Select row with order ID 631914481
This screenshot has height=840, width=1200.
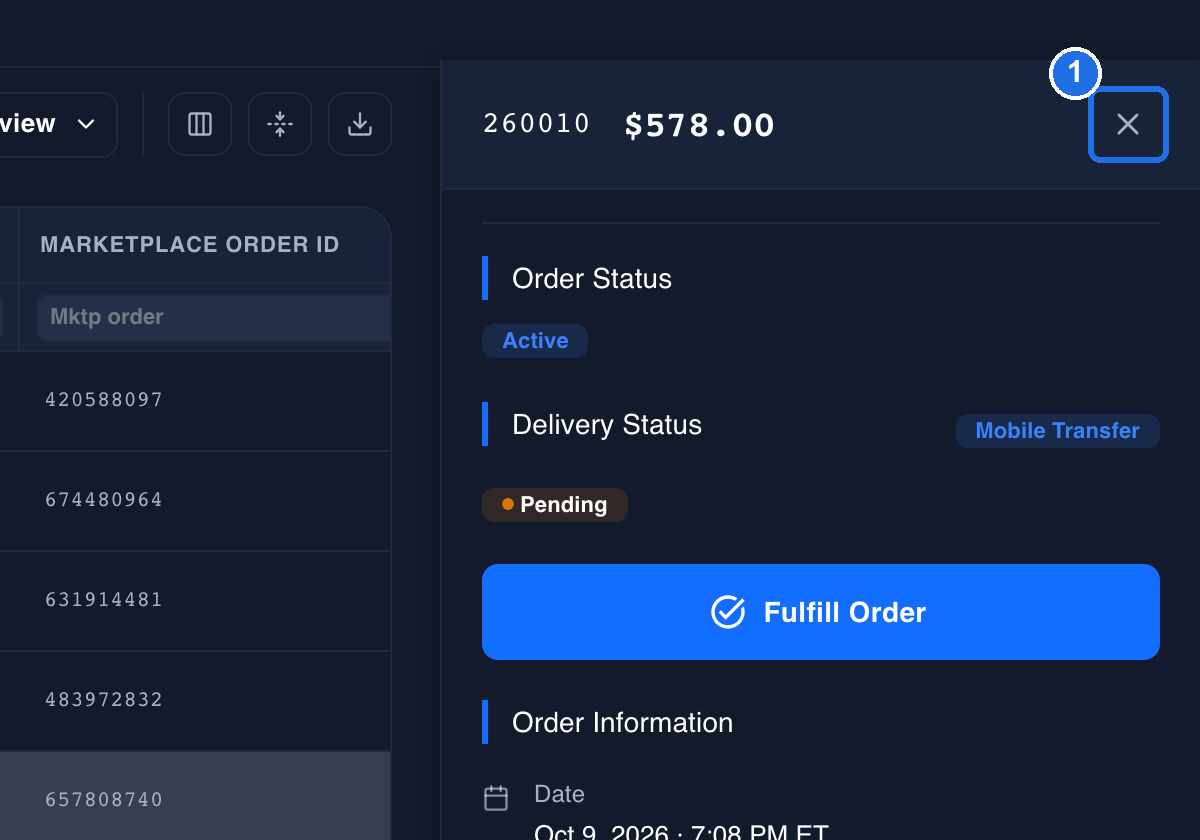[195, 600]
